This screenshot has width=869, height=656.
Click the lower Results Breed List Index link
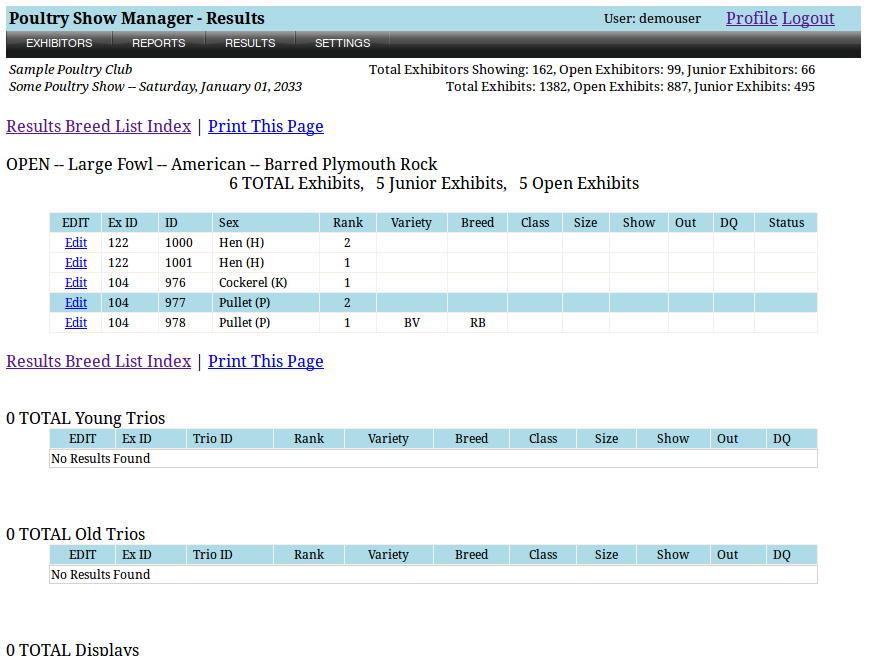[x=98, y=361]
